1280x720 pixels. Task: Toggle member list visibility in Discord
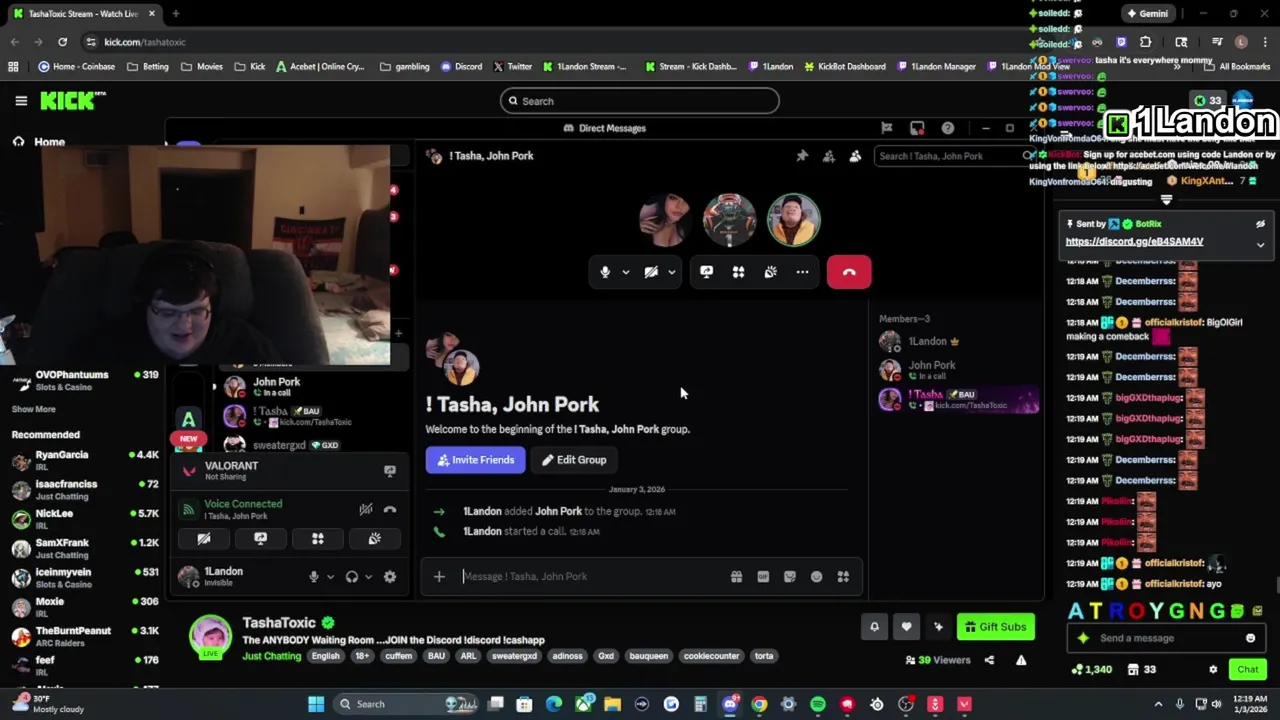(855, 156)
